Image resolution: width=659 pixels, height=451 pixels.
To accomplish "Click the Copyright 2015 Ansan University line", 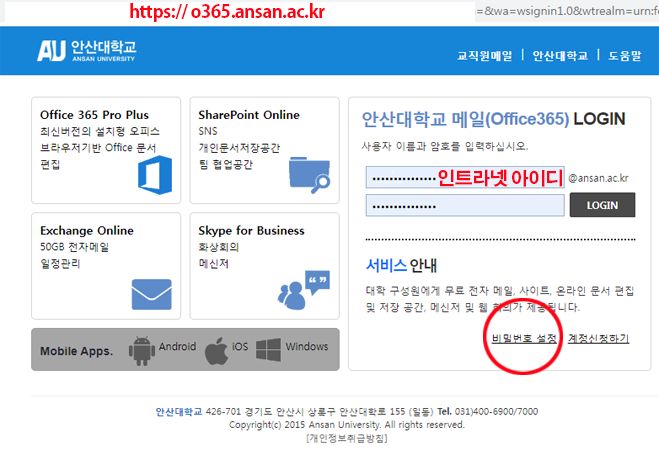I will [347, 425].
